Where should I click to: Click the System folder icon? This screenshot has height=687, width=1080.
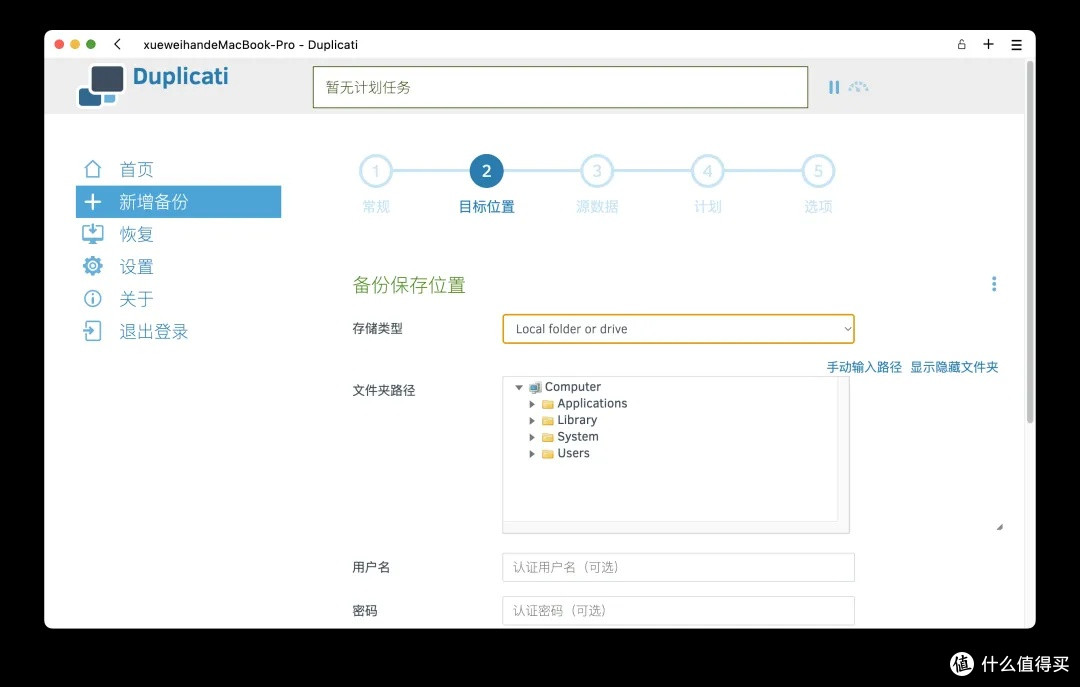[x=548, y=437]
